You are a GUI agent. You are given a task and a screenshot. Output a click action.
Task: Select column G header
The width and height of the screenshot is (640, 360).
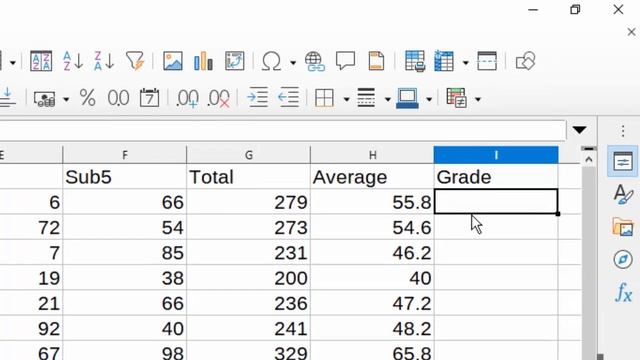[249, 155]
